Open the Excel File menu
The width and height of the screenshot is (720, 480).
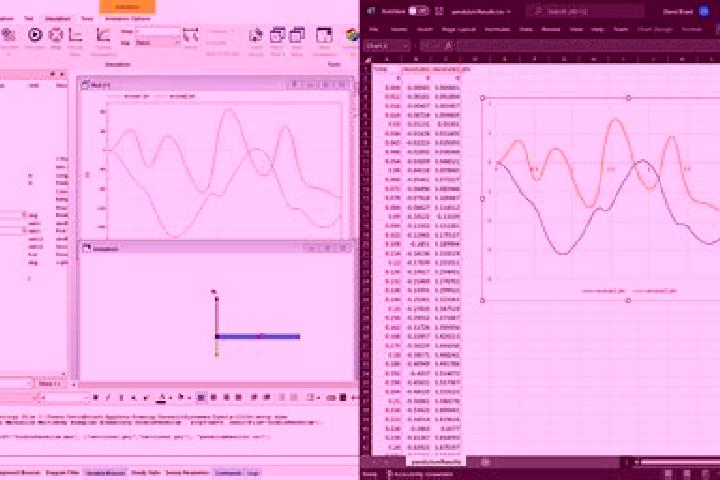coord(374,29)
